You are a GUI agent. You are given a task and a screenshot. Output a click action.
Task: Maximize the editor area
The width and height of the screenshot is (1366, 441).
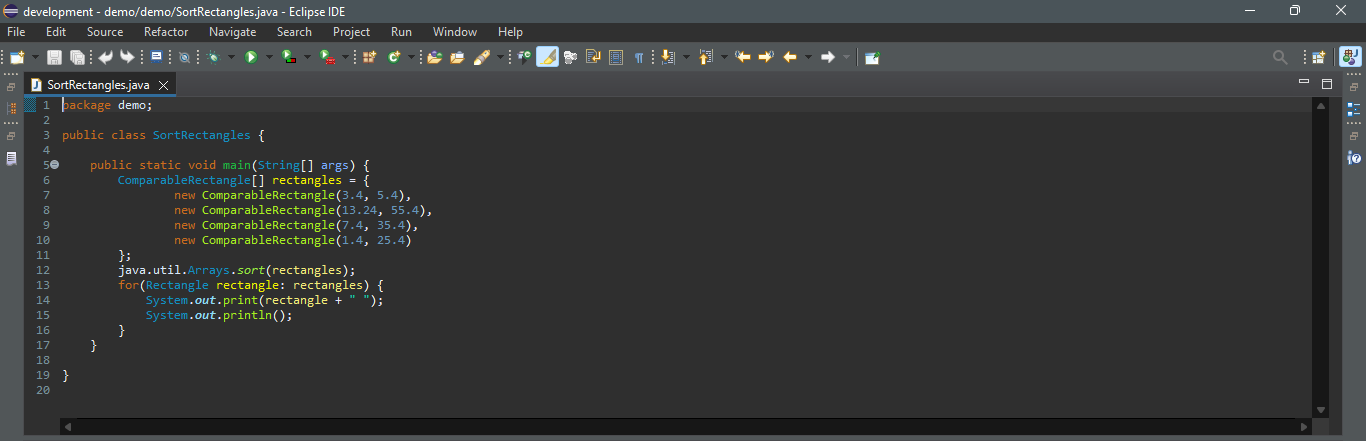tap(1327, 83)
